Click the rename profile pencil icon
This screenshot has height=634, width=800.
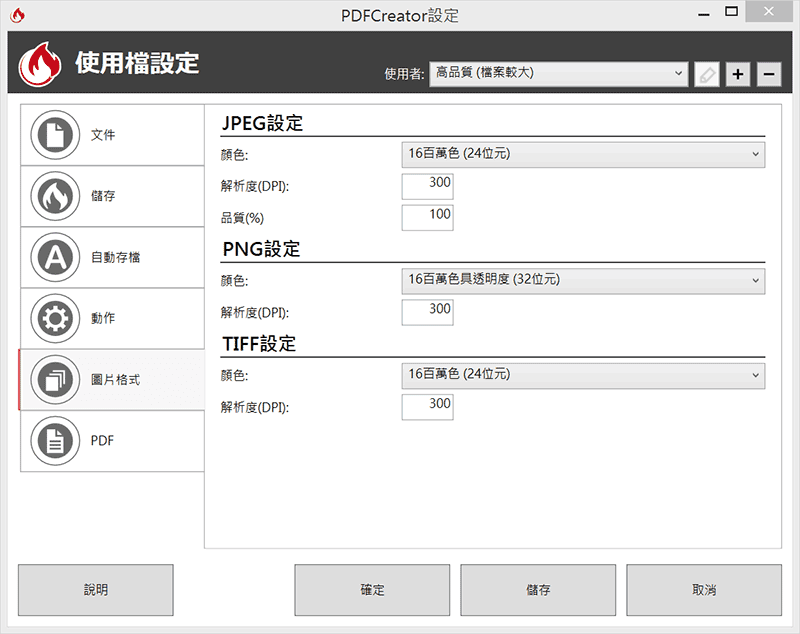click(x=707, y=74)
